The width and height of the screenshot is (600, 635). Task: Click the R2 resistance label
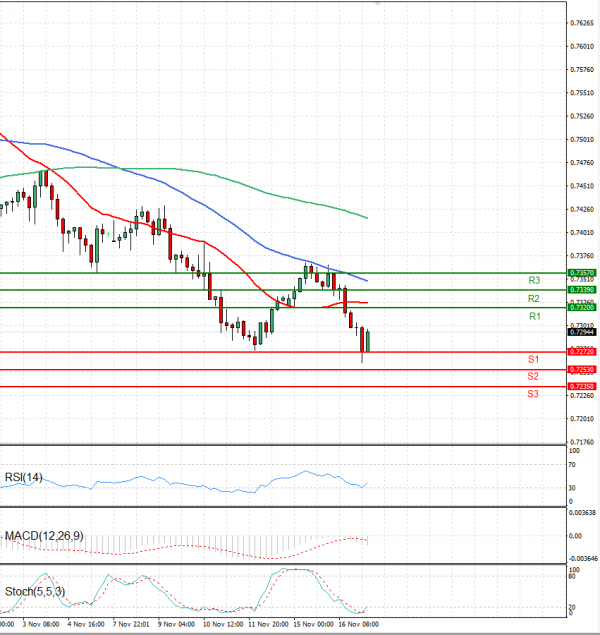pos(534,299)
